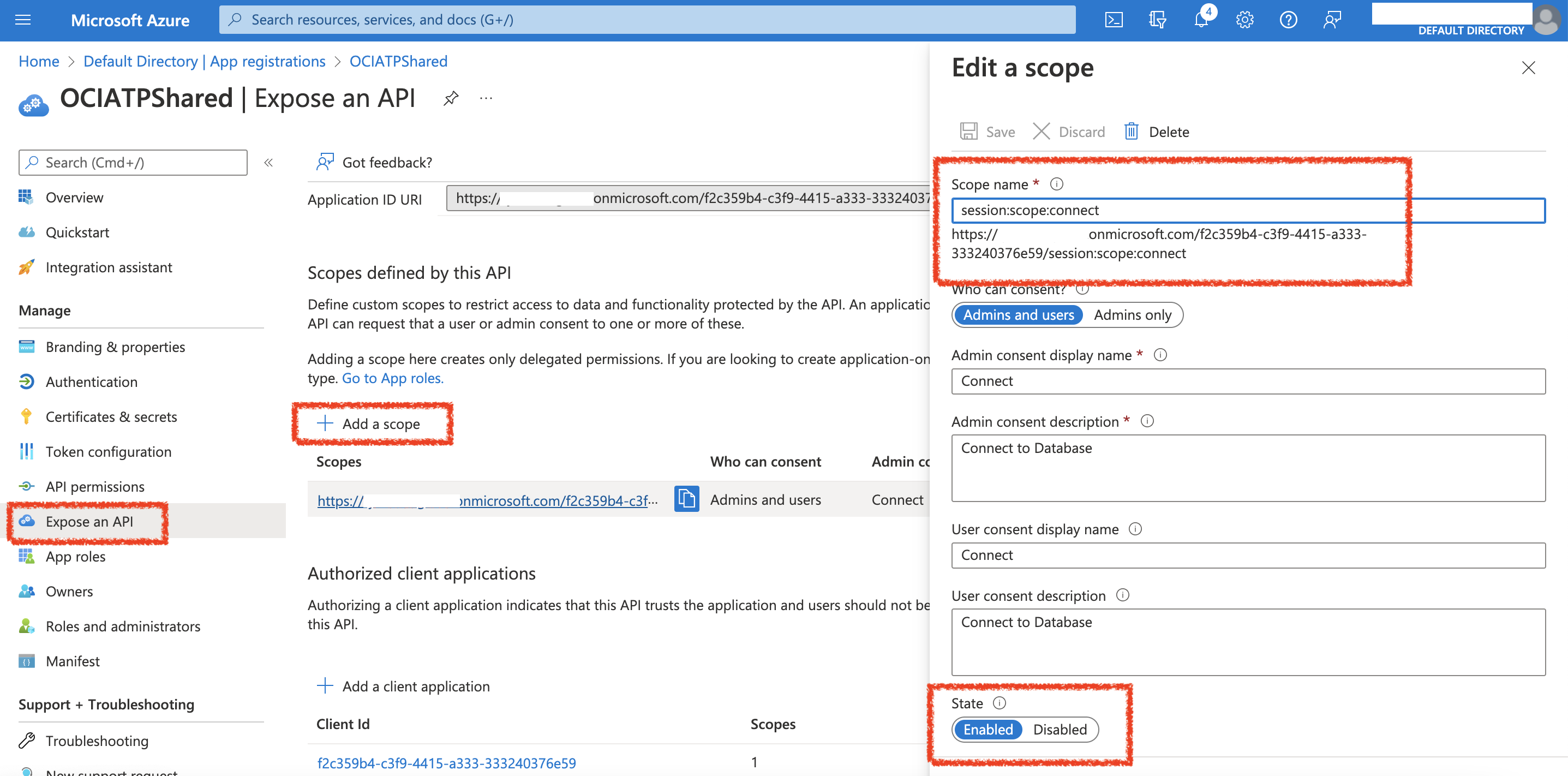The image size is (1568, 776).
Task: Save the edited scope
Action: [988, 131]
